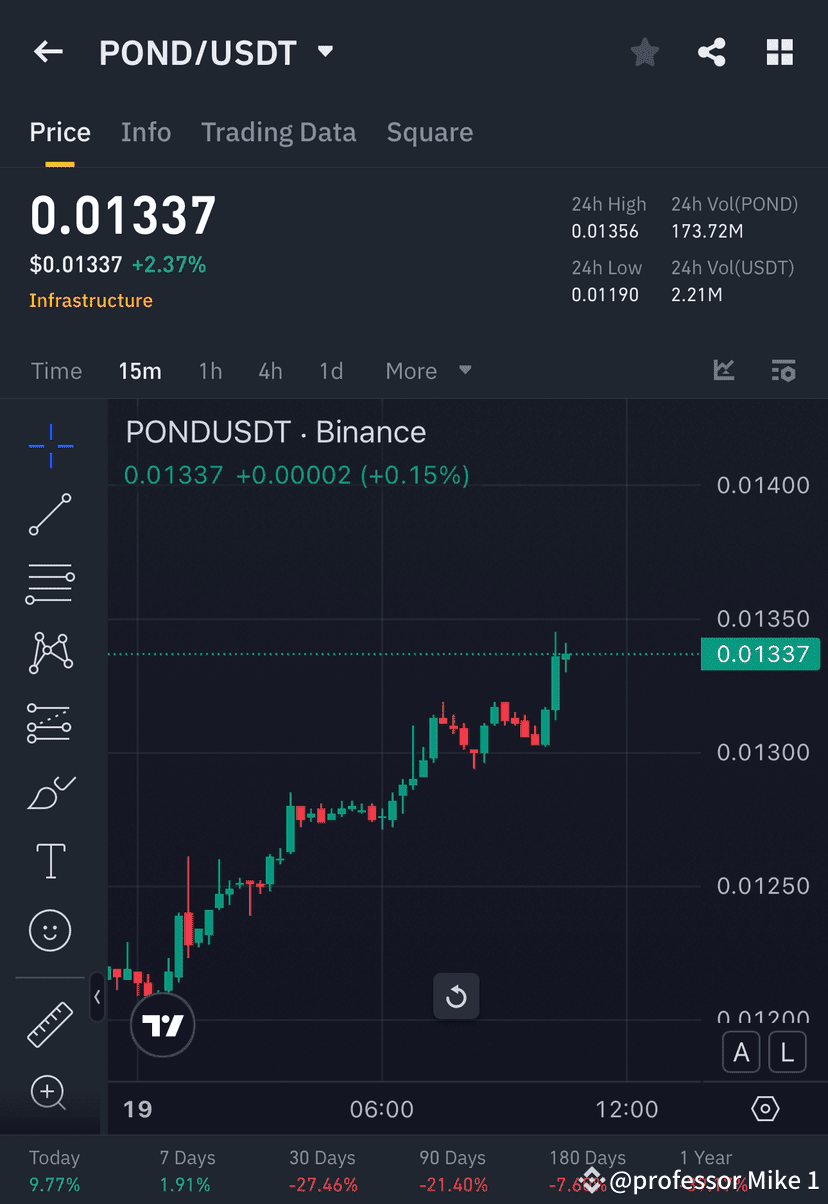Image resolution: width=828 pixels, height=1204 pixels.
Task: Click the TradingView logo on the chart
Action: (163, 1025)
